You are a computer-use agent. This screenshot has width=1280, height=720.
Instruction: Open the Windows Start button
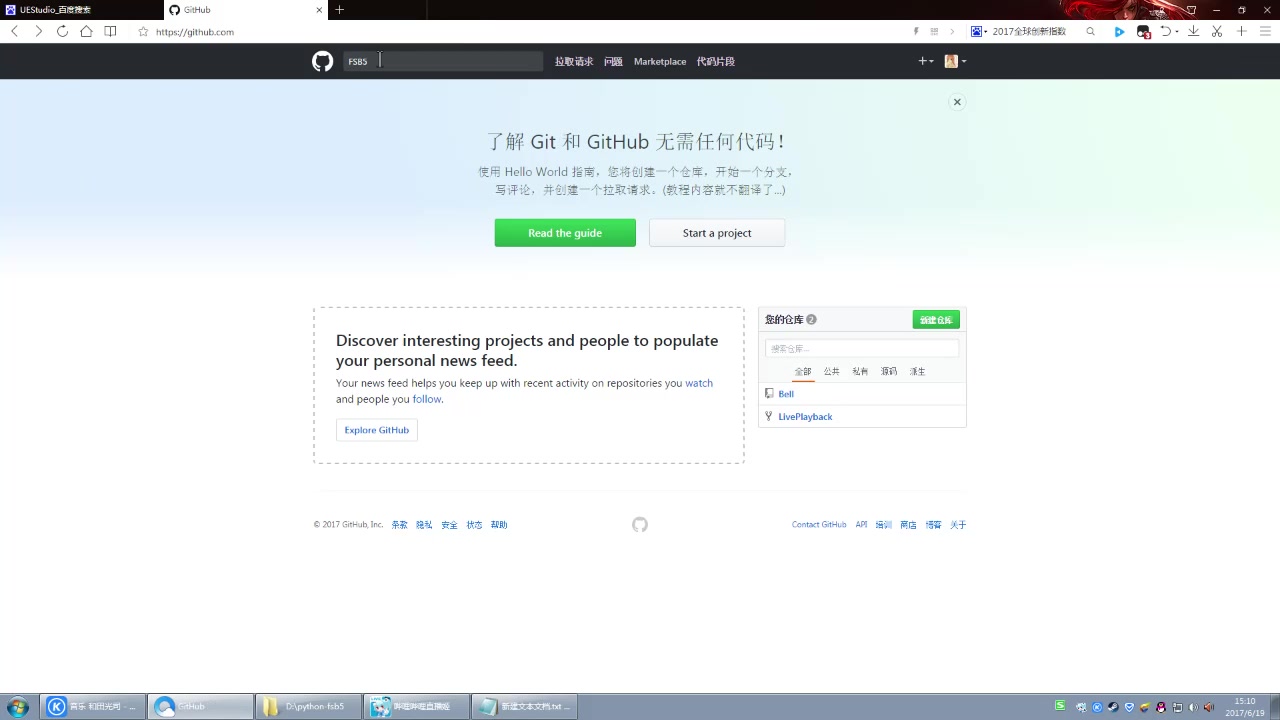click(x=18, y=706)
